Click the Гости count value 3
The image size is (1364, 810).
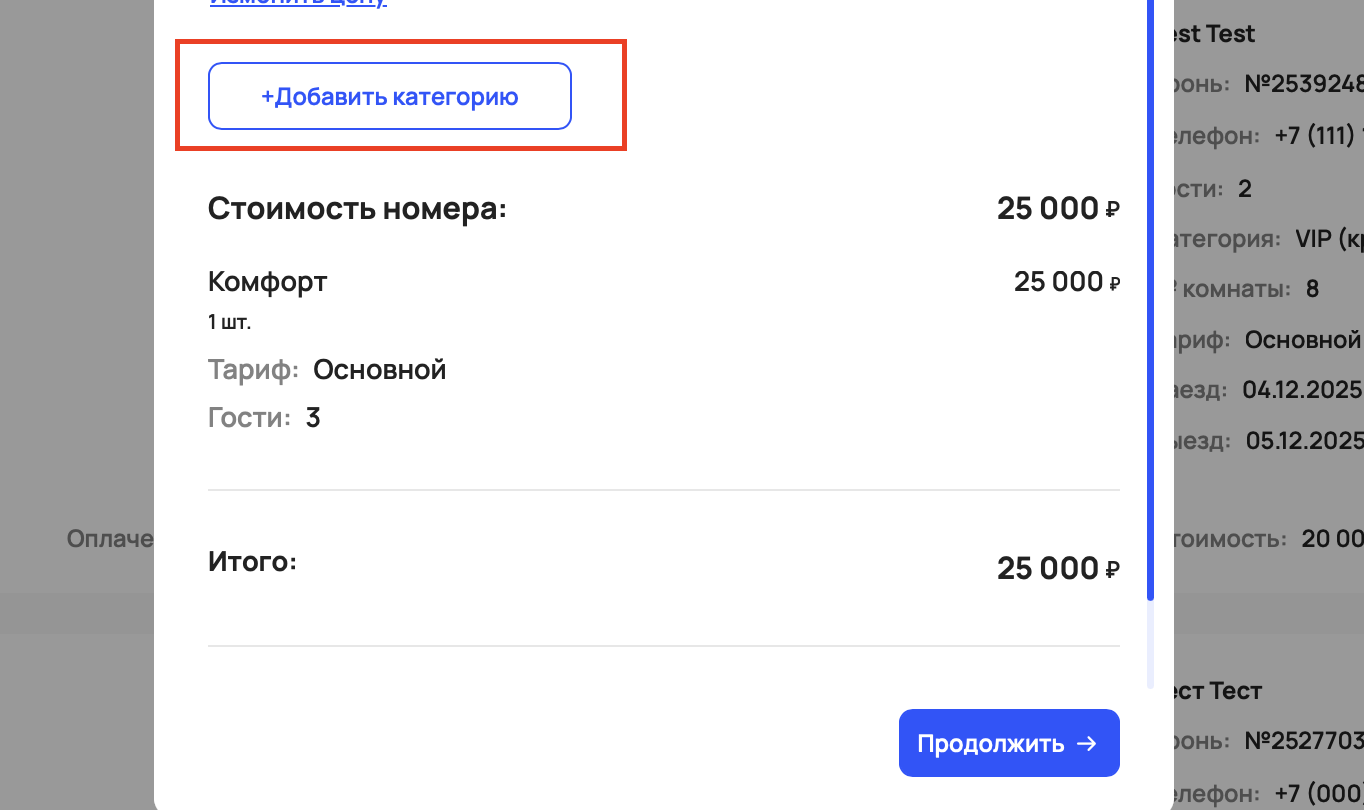[x=313, y=417]
